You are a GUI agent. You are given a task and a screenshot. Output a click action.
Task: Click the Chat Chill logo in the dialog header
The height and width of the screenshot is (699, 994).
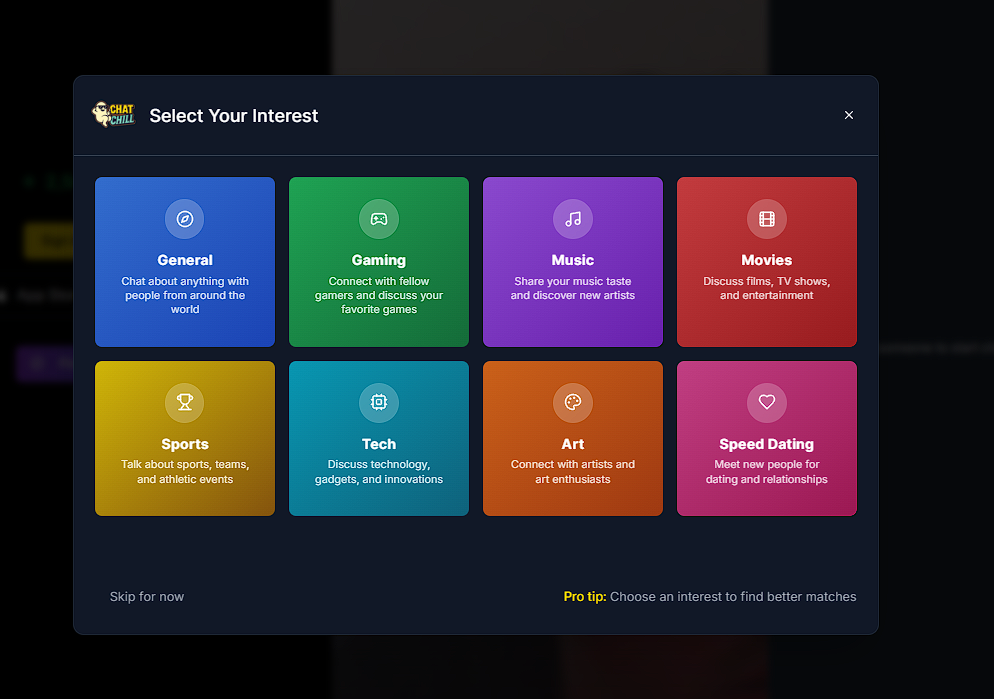pos(113,115)
